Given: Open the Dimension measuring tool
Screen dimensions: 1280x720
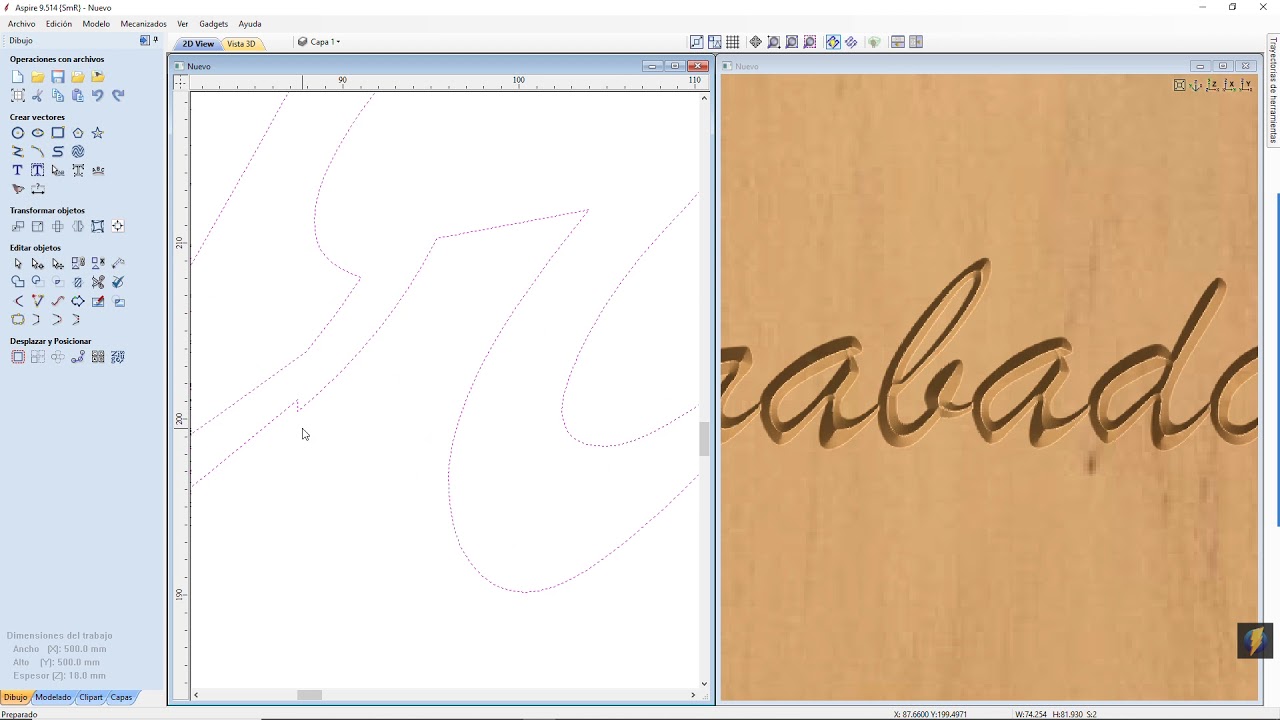Looking at the screenshot, I should click(37, 189).
